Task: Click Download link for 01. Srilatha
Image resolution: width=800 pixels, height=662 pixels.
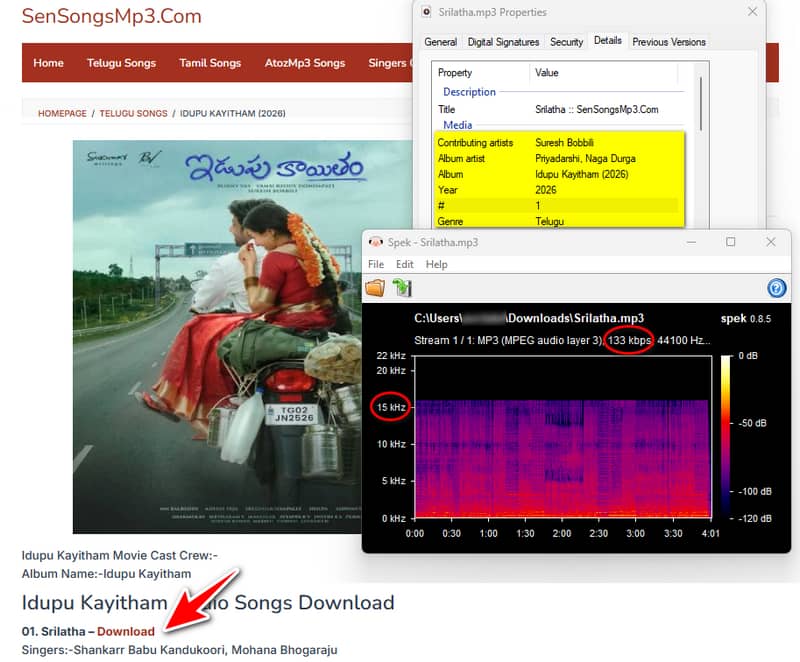Action: [x=126, y=631]
